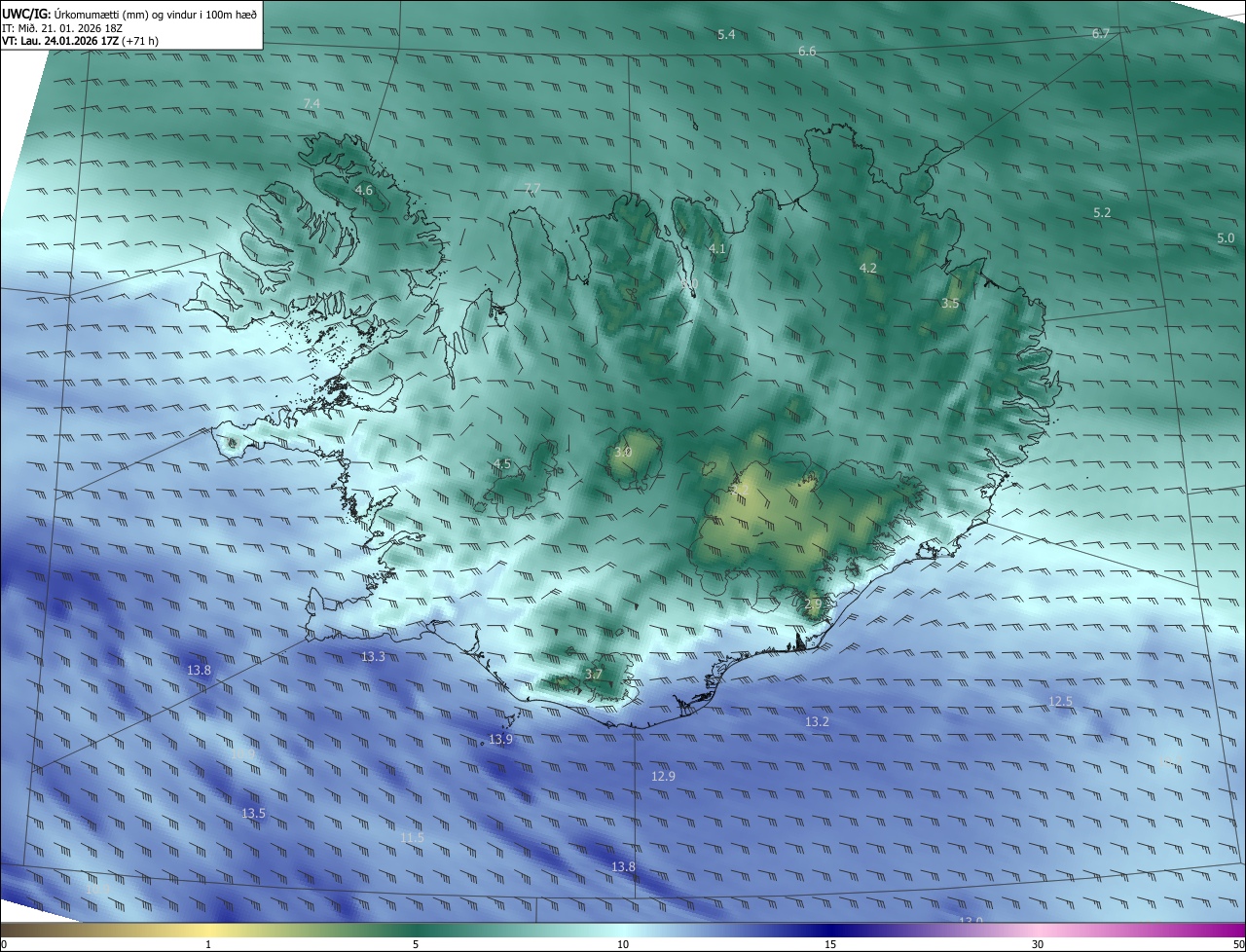Viewport: 1246px width, 952px height.
Task: Click the 13.9 value label
Action: (x=500, y=740)
